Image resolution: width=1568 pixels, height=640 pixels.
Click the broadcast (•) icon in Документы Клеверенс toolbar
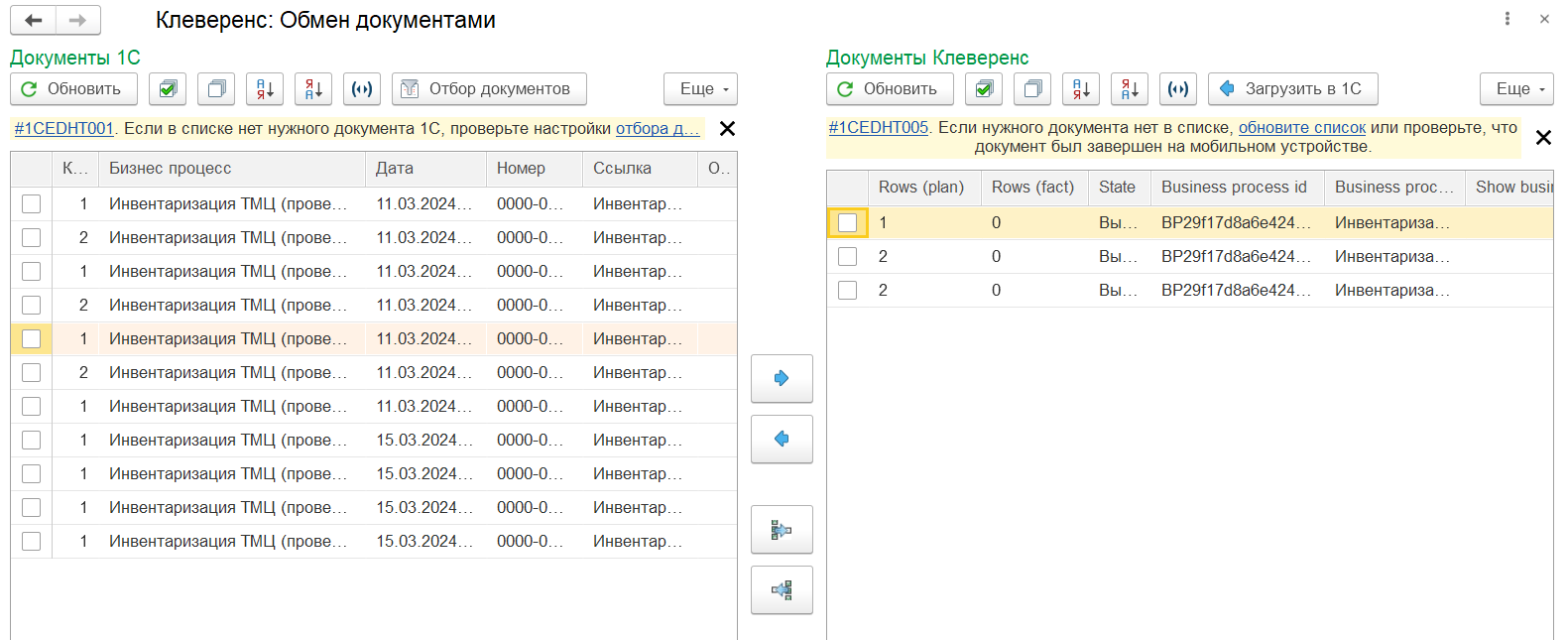[x=1178, y=89]
